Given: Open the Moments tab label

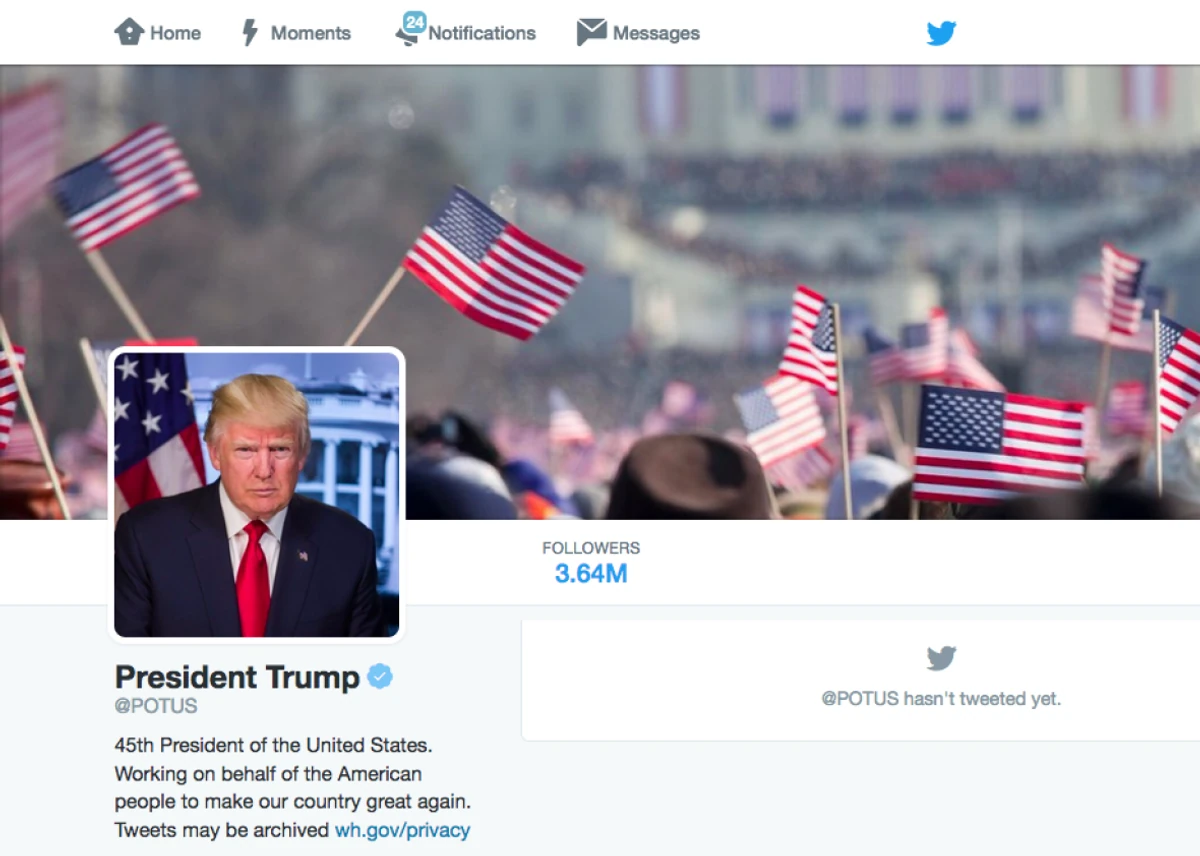Looking at the screenshot, I should (x=311, y=33).
